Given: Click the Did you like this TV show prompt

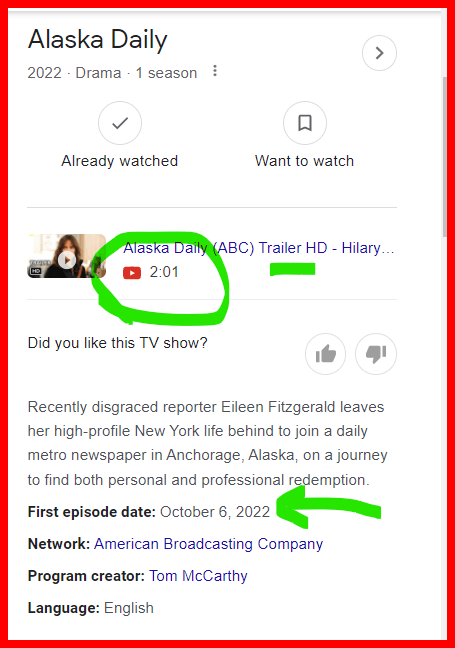Looking at the screenshot, I should 117,343.
